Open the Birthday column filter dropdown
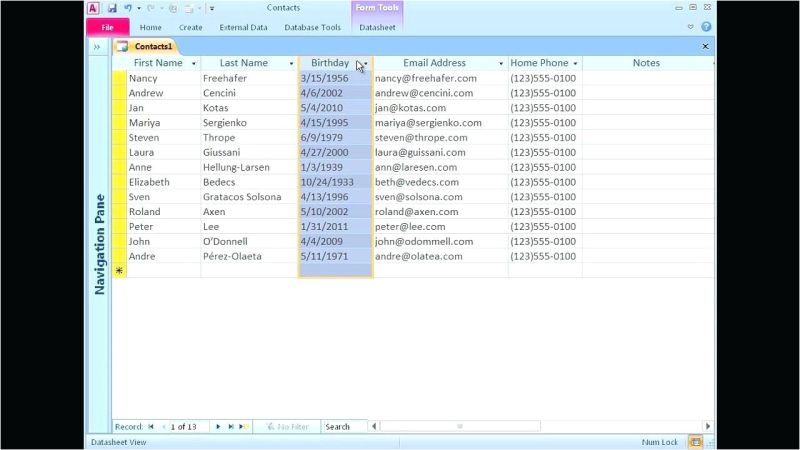The width and height of the screenshot is (800, 450). pyautogui.click(x=366, y=63)
